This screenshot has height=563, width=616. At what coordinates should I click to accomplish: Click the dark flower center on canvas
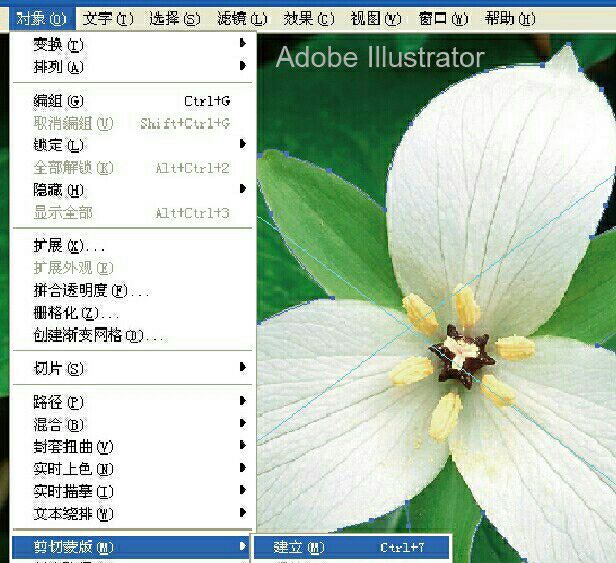[x=462, y=356]
